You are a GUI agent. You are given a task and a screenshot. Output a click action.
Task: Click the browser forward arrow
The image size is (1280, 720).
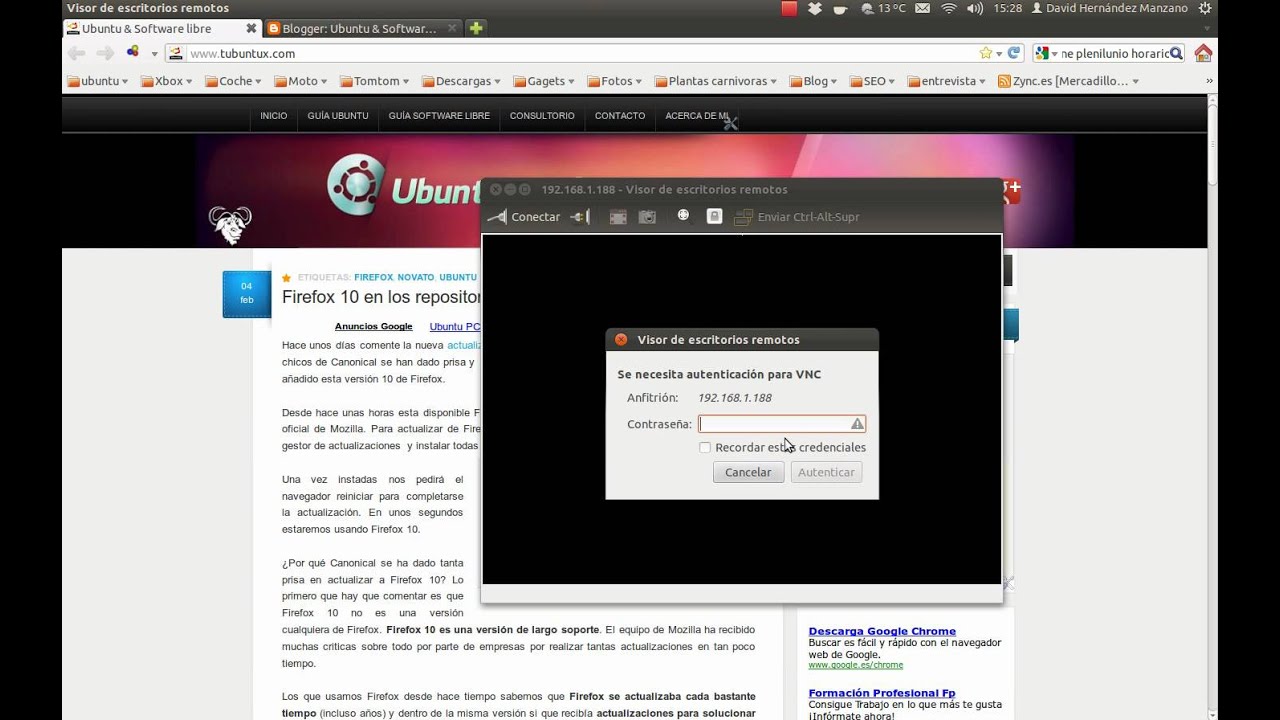[105, 53]
